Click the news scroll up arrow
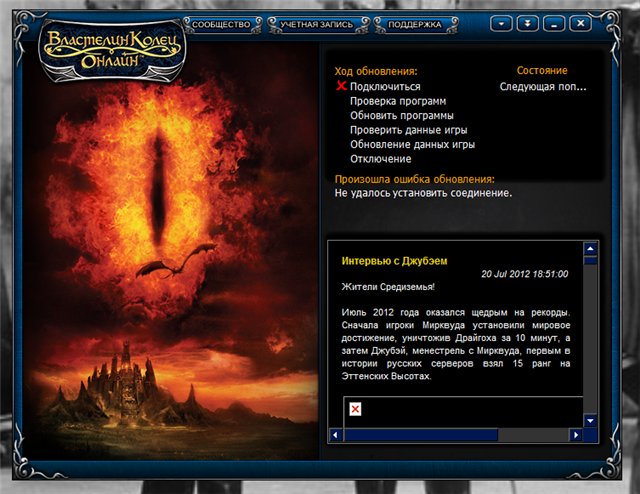 (591, 249)
